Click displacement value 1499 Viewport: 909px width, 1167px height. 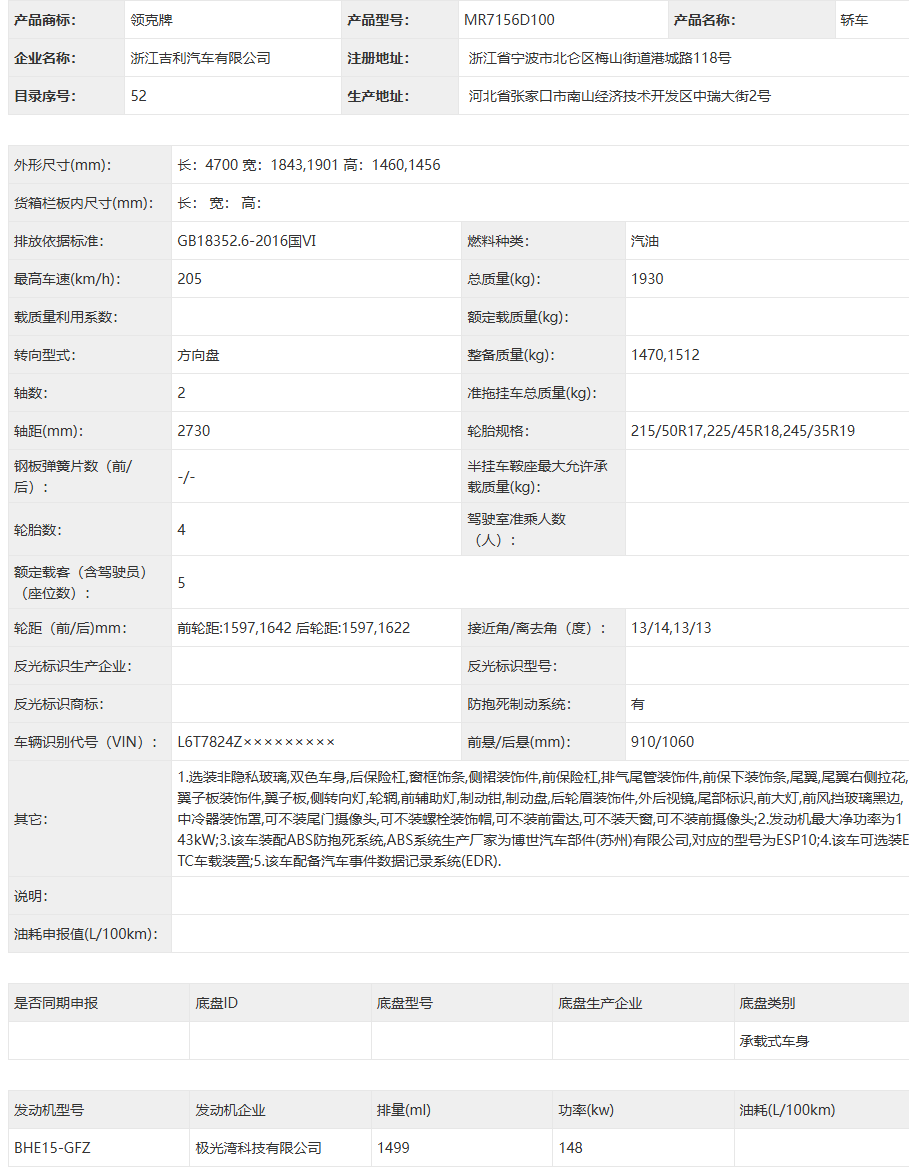[393, 1148]
